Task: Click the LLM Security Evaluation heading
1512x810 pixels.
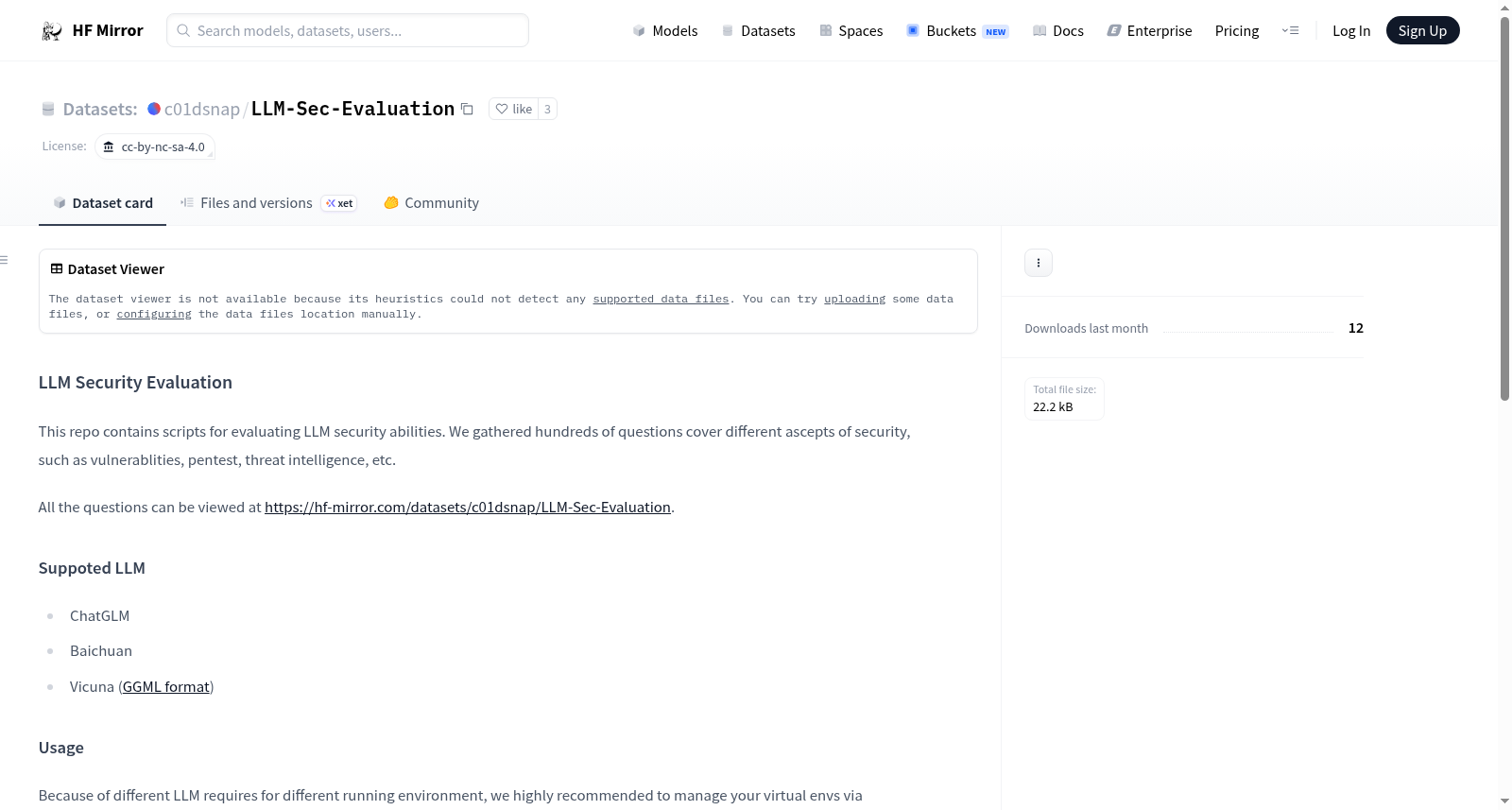Action: click(x=135, y=383)
